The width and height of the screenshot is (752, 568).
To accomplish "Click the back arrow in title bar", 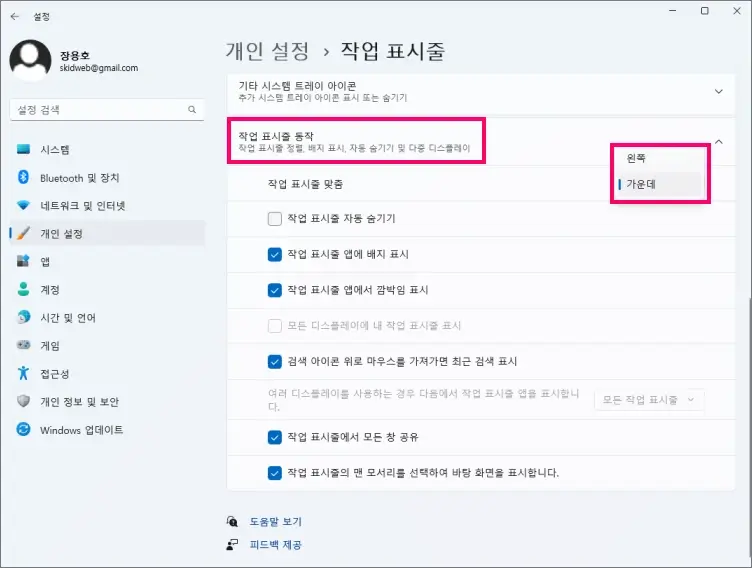I will pos(15,16).
